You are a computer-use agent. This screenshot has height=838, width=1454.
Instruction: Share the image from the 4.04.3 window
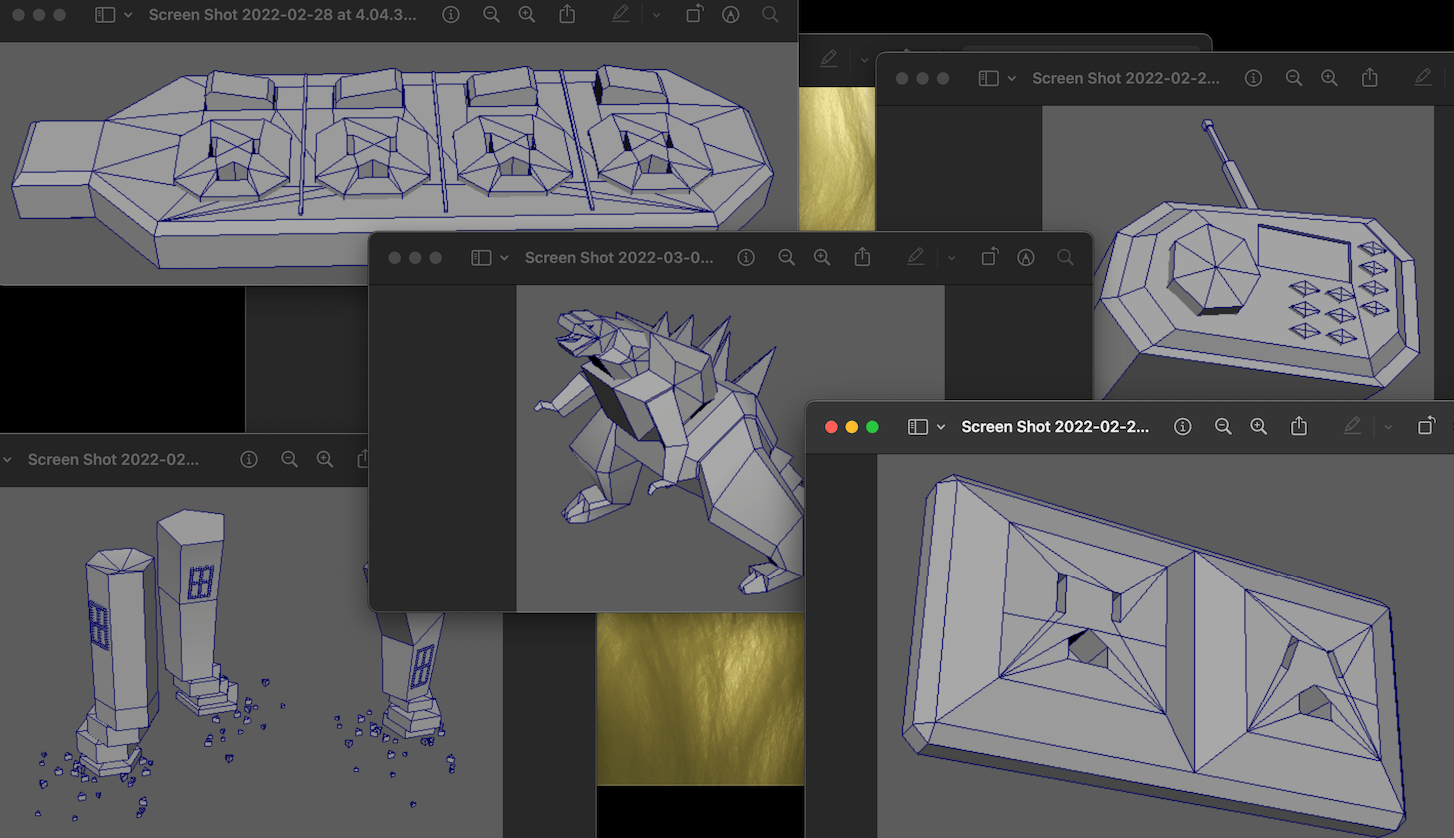tap(567, 15)
